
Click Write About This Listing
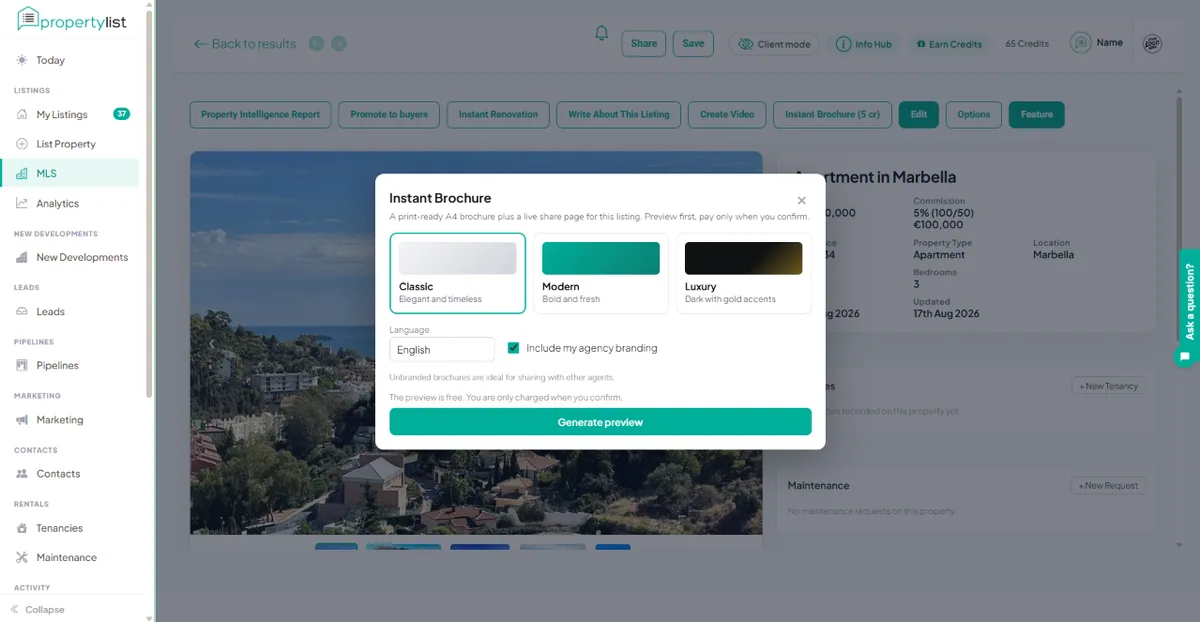[619, 114]
